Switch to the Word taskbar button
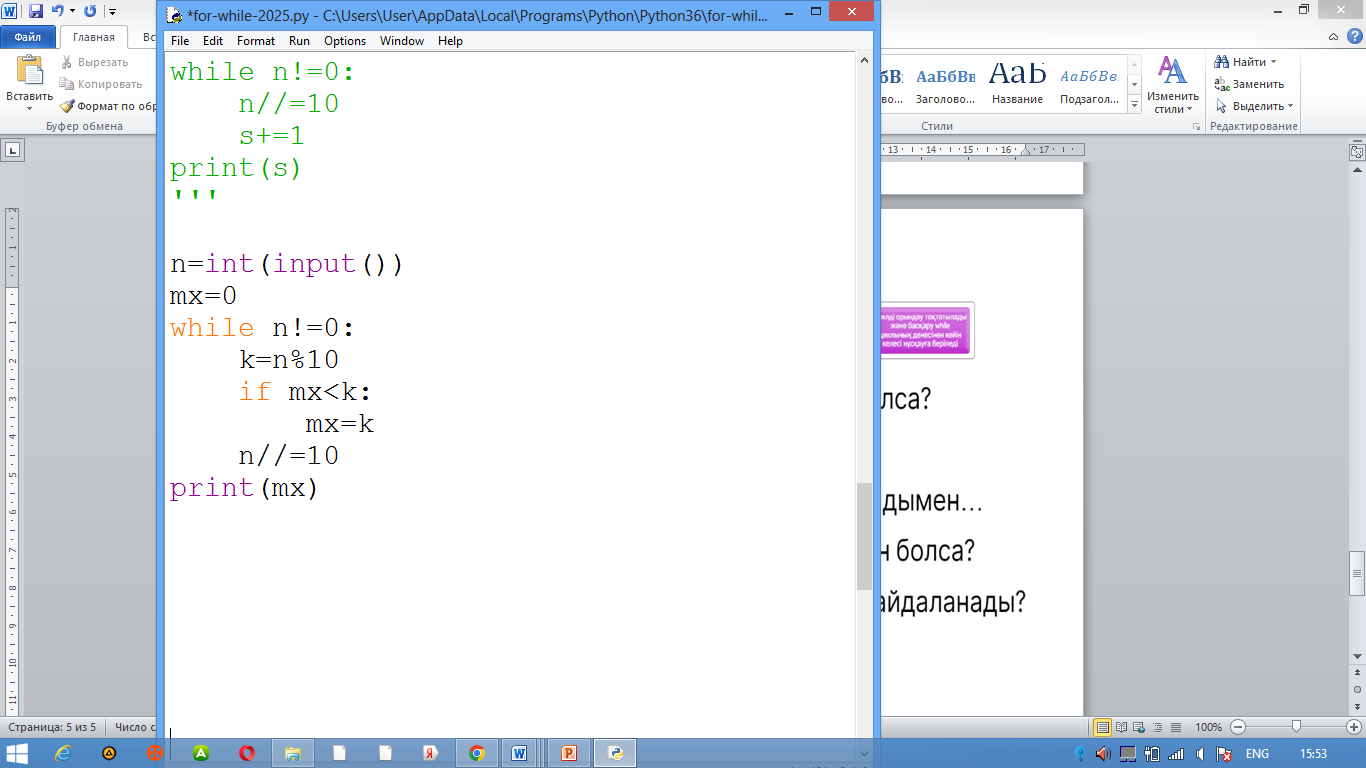This screenshot has width=1366, height=768. [x=521, y=753]
